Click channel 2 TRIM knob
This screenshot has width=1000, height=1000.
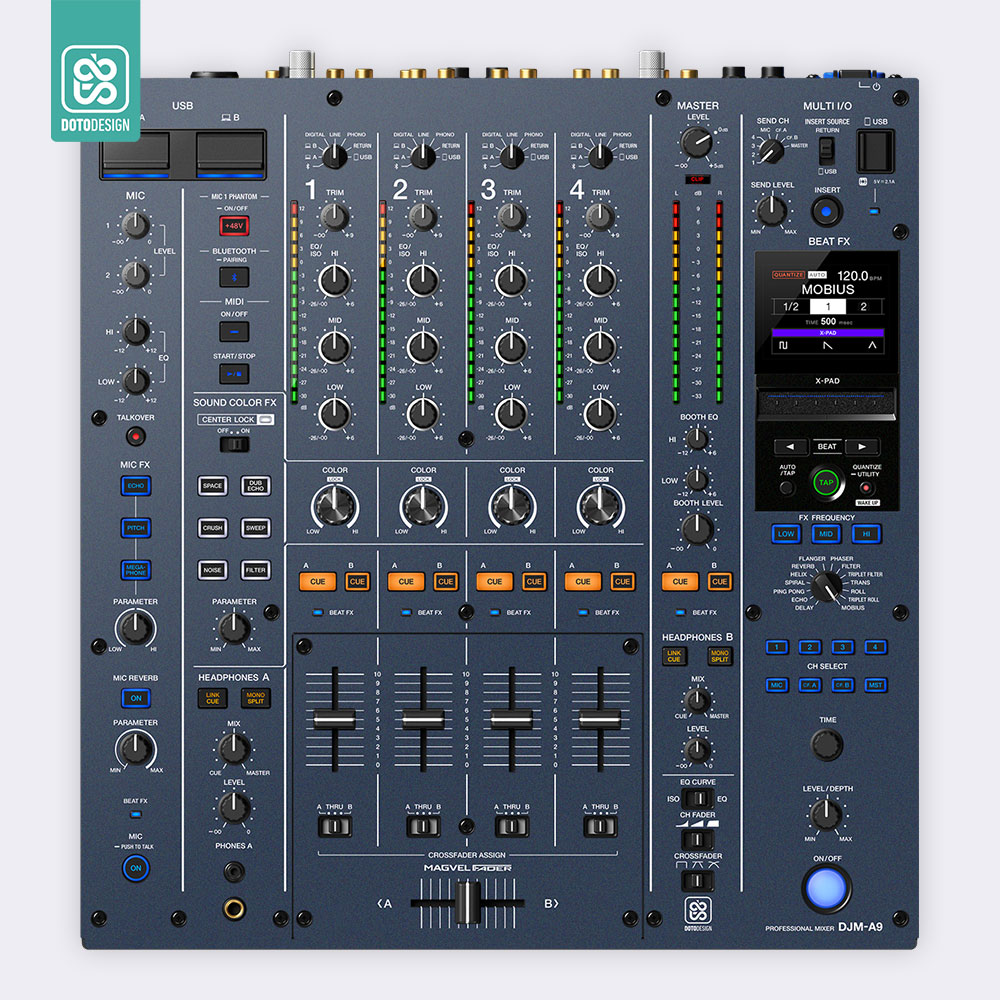click(x=423, y=217)
